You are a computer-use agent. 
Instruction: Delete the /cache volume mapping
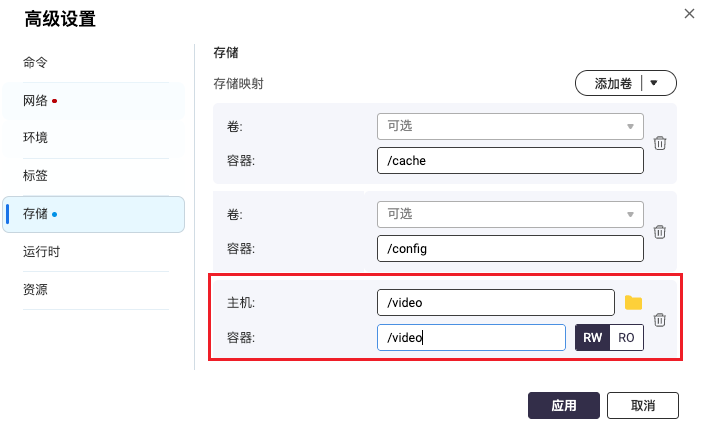(x=660, y=143)
